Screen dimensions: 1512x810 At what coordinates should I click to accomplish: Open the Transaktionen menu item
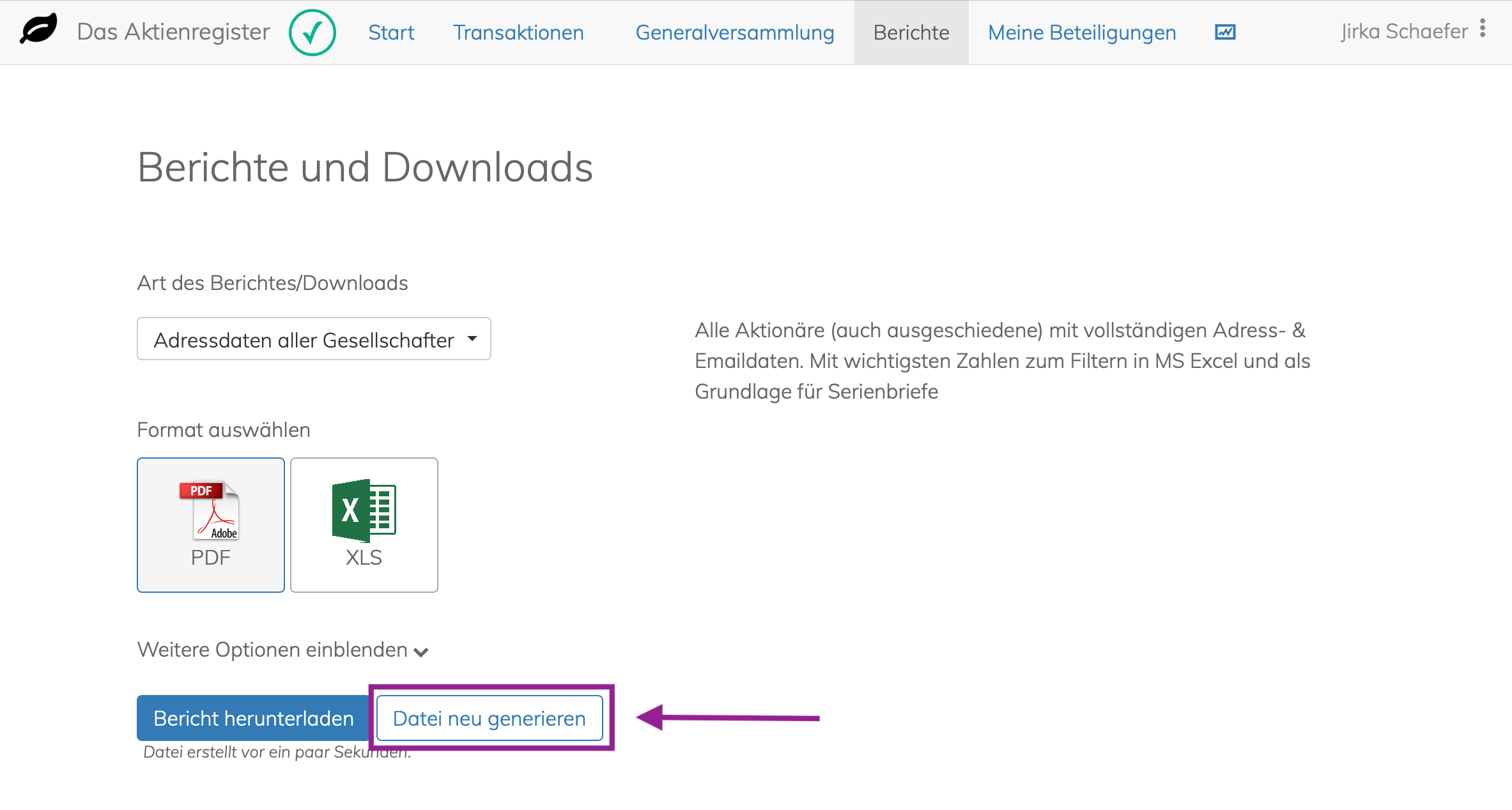(518, 33)
